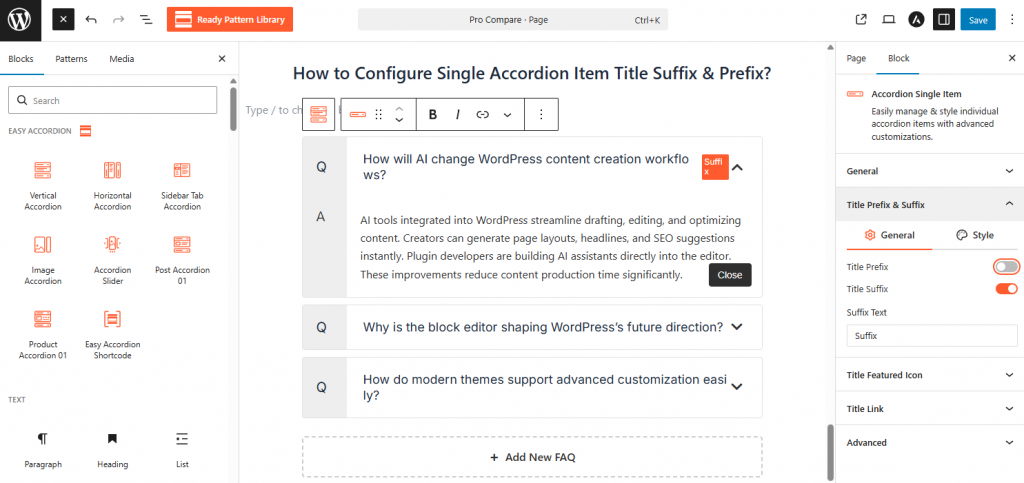Switch to the Patterns tab
This screenshot has height=483, width=1024.
click(71, 59)
